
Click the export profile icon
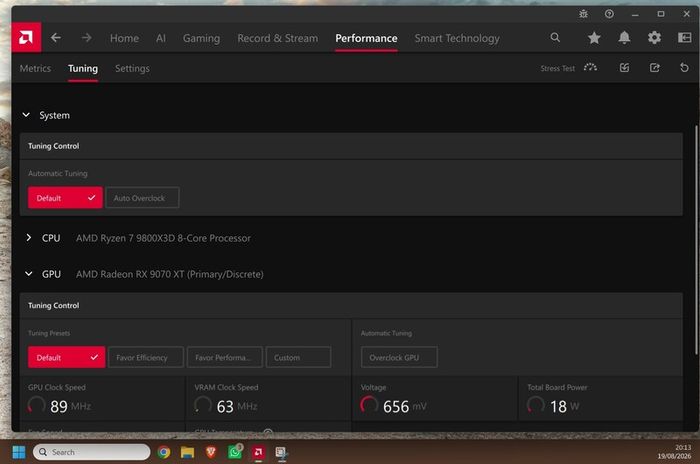tap(654, 68)
